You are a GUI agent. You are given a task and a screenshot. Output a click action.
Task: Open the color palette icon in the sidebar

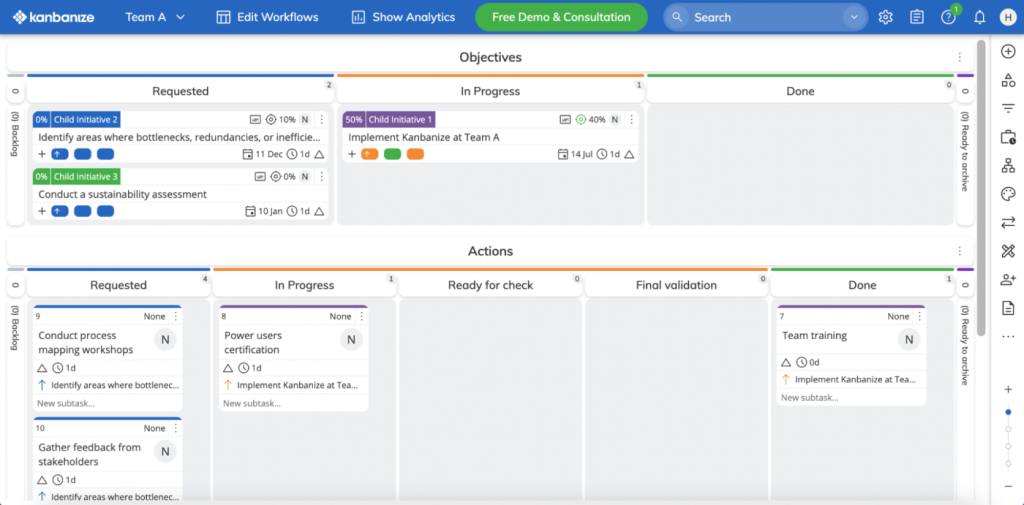tap(1008, 194)
